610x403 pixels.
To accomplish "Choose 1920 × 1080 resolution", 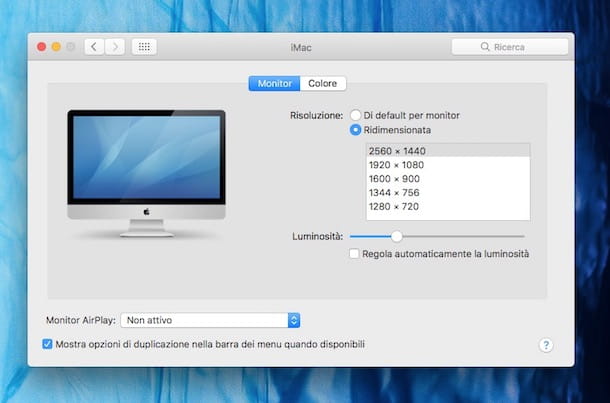I will click(448, 165).
